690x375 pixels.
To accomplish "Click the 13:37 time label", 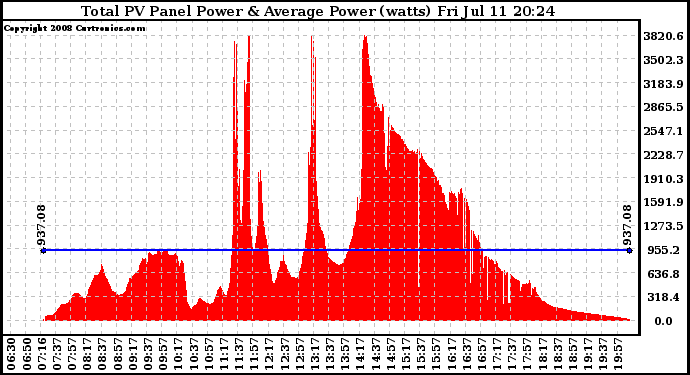I will [331, 354].
